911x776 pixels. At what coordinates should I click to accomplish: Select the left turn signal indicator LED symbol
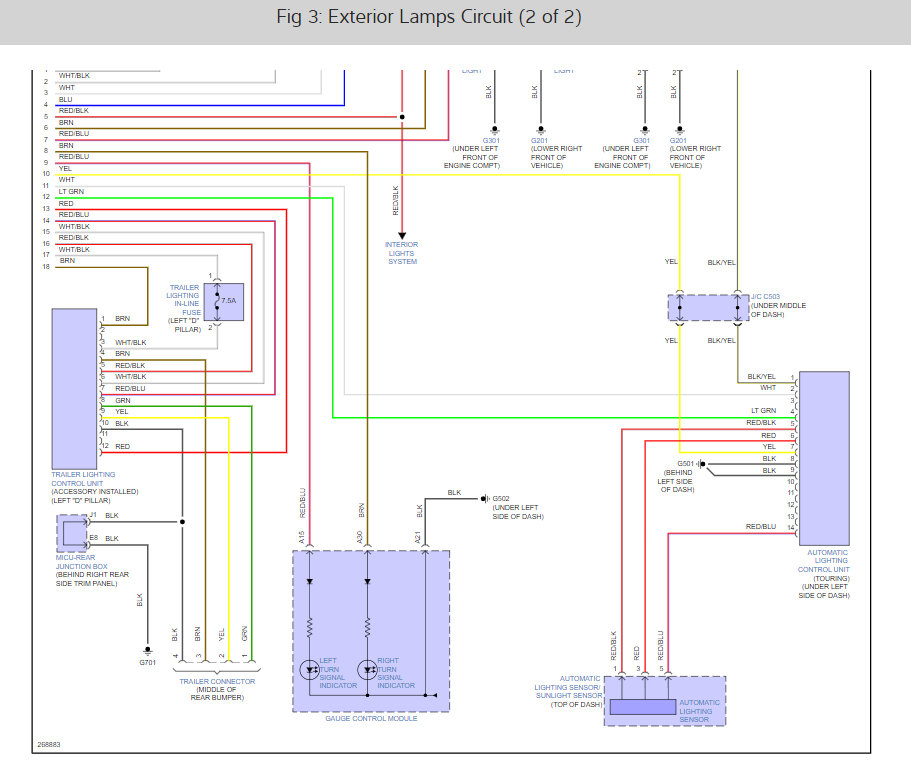click(x=309, y=670)
